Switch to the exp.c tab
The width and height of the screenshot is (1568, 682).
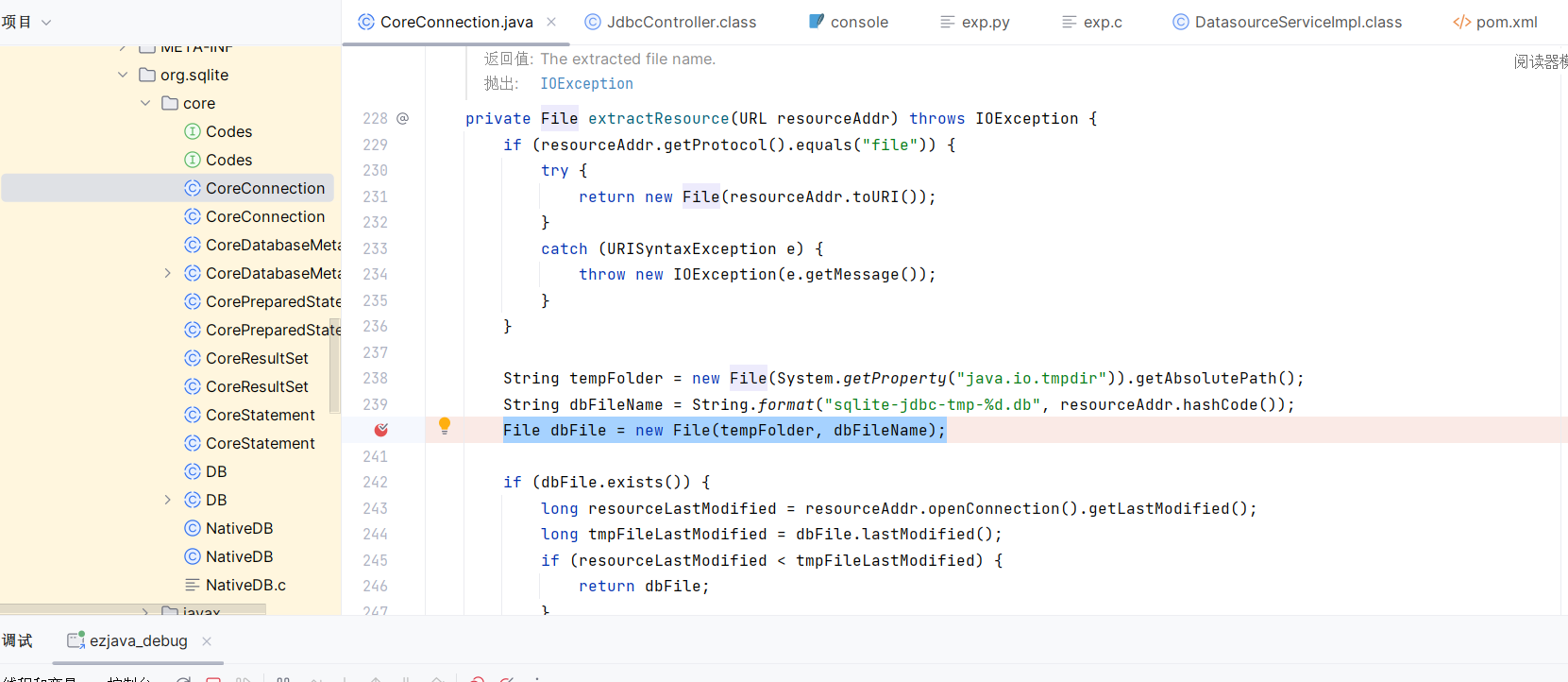coord(1091,22)
